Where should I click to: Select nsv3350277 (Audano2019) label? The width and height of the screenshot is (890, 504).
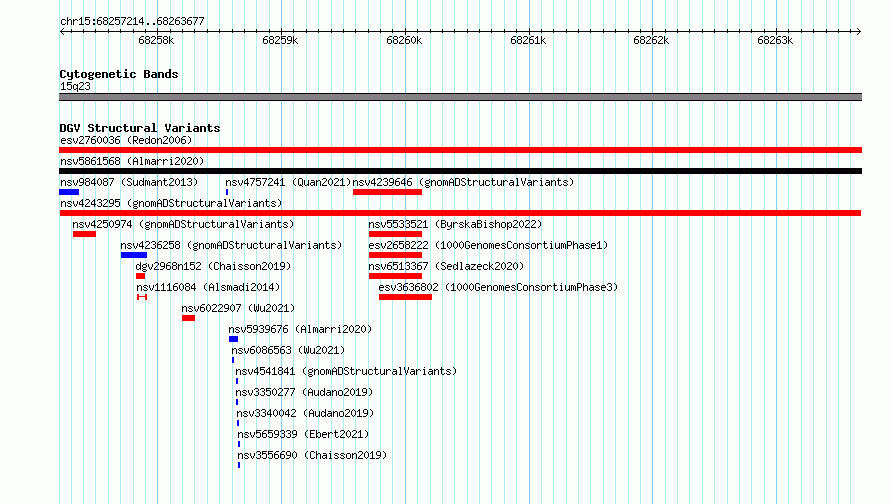click(x=304, y=392)
